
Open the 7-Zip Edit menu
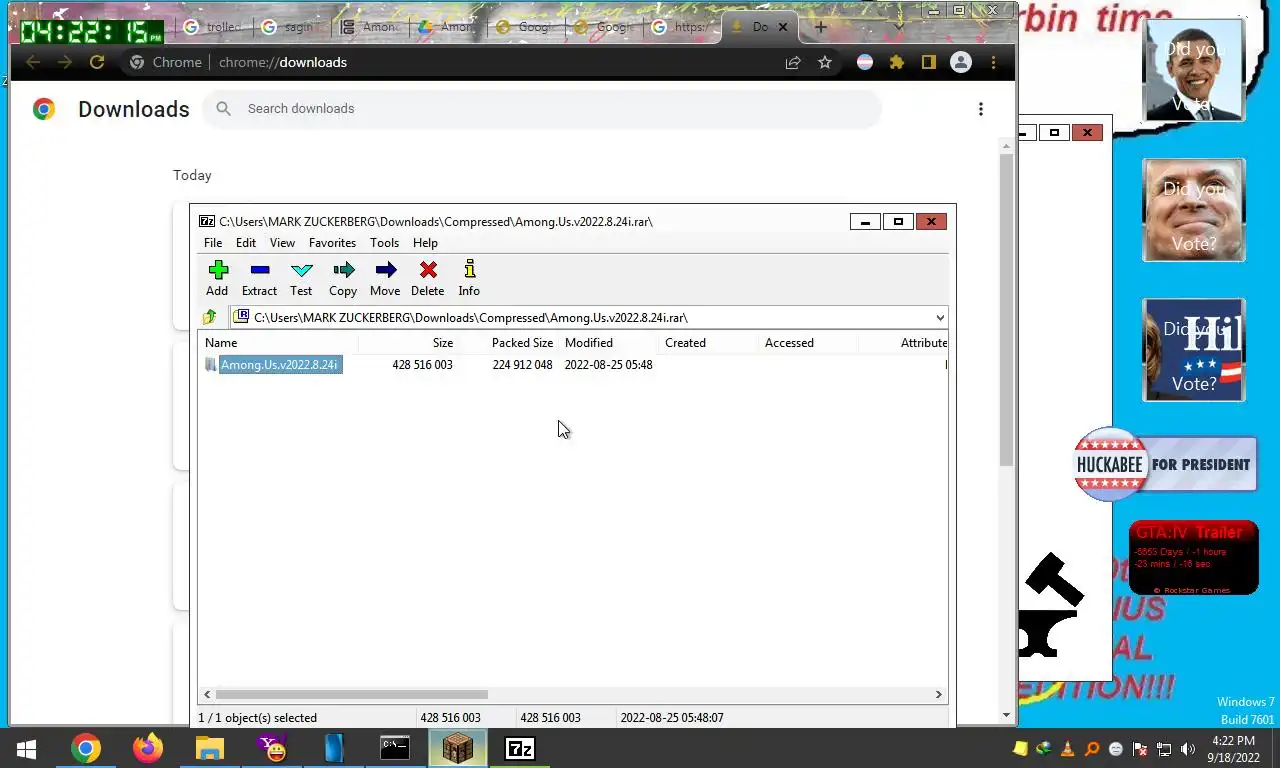[246, 243]
